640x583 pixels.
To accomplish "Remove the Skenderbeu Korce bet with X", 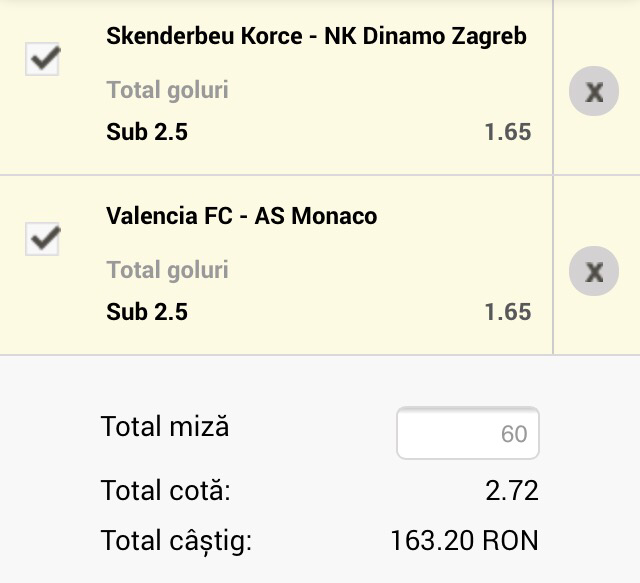I will [x=594, y=92].
